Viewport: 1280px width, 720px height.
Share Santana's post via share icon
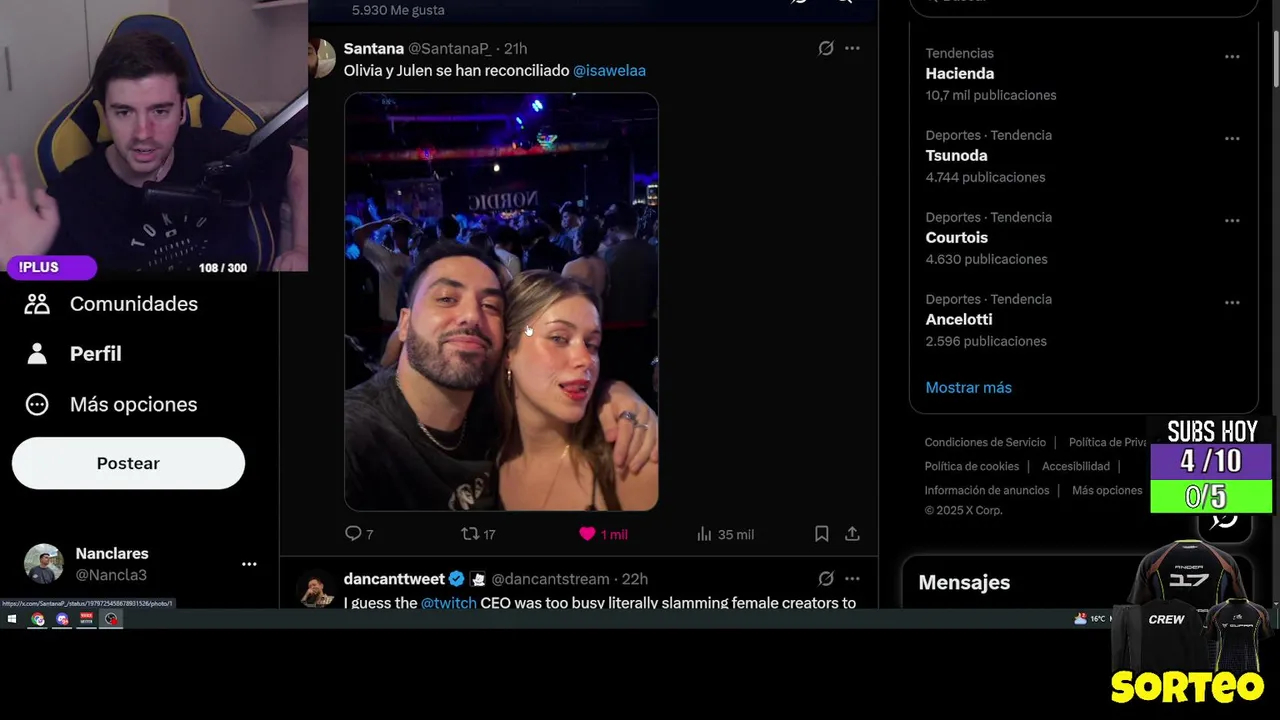pyautogui.click(x=852, y=534)
